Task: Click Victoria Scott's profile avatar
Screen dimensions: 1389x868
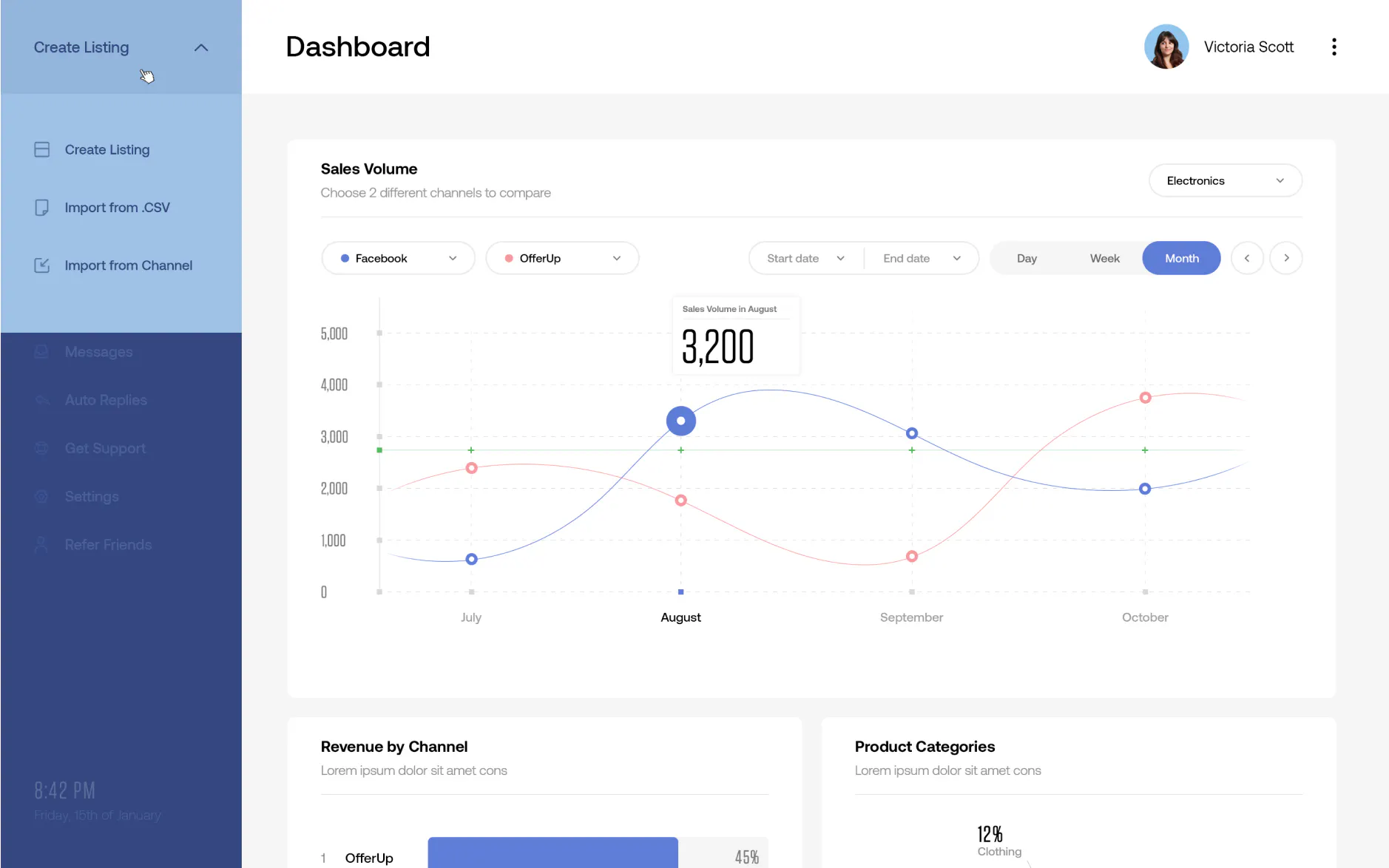Action: 1166,47
